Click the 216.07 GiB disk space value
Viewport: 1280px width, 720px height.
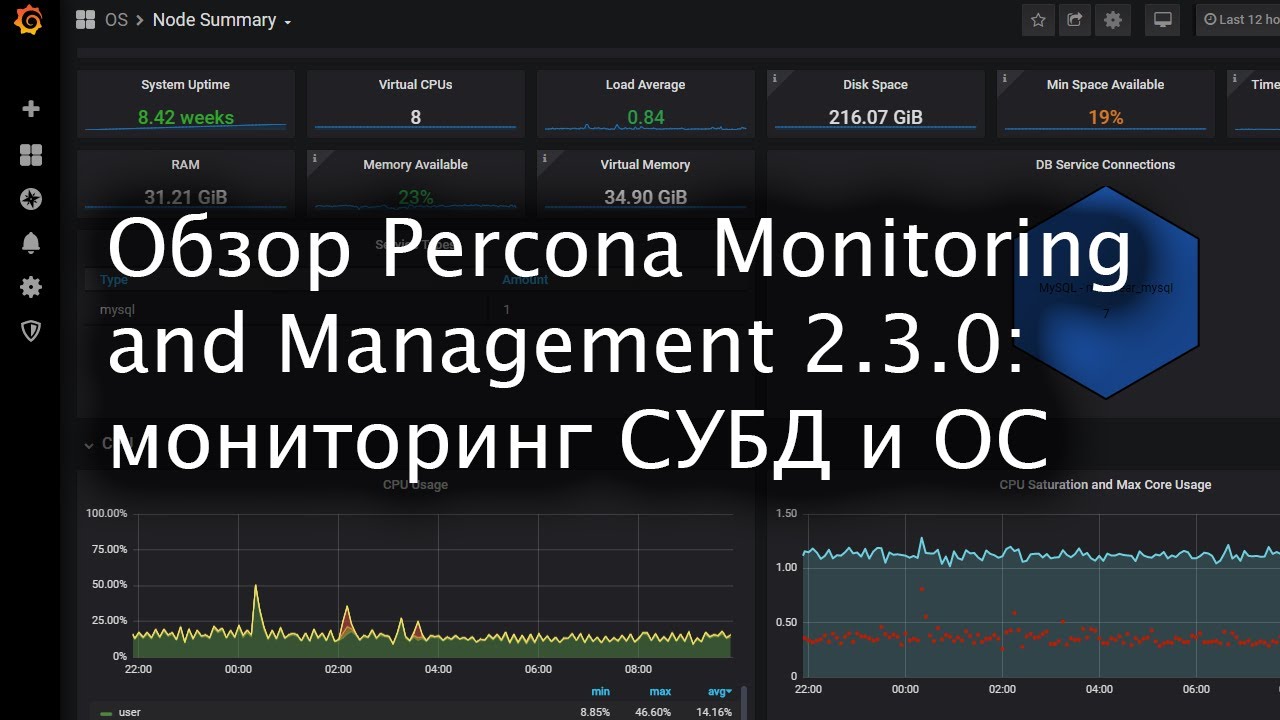875,117
